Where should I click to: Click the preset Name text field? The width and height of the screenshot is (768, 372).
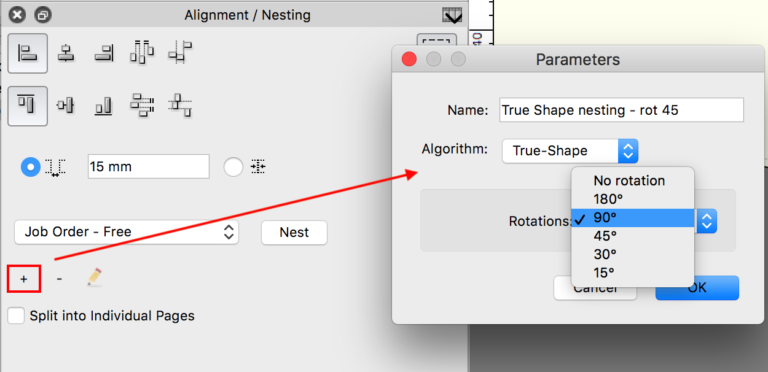(x=622, y=110)
